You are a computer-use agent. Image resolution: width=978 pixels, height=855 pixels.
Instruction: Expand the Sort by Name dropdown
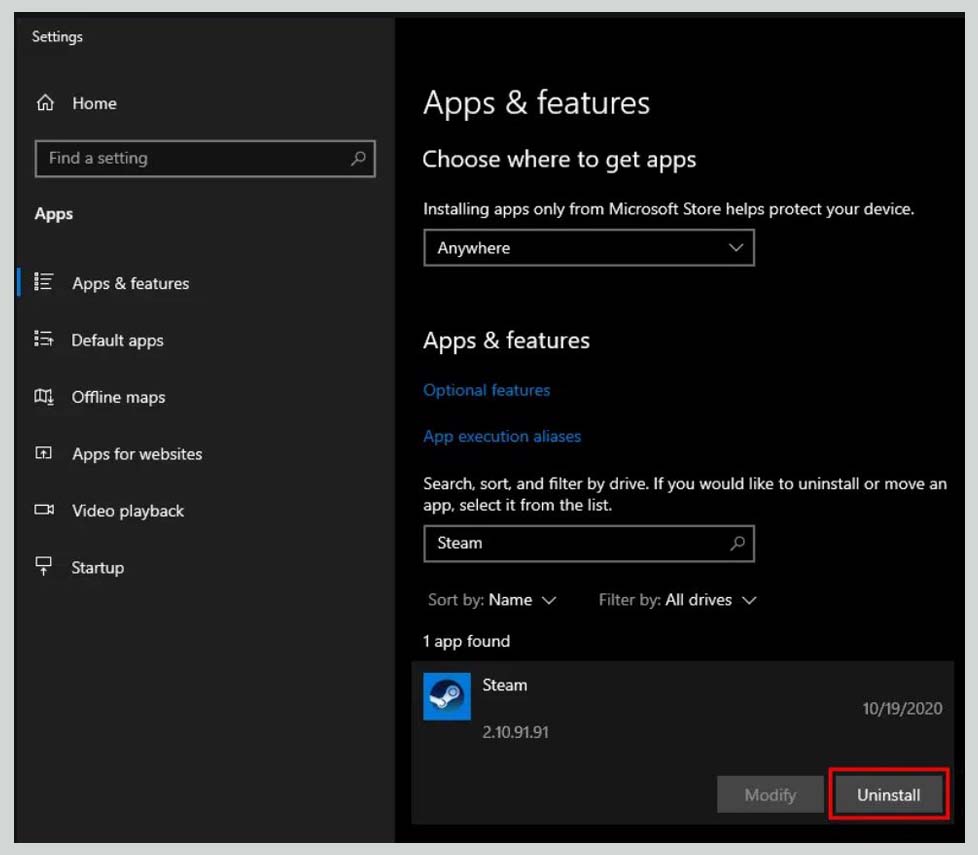pyautogui.click(x=492, y=600)
